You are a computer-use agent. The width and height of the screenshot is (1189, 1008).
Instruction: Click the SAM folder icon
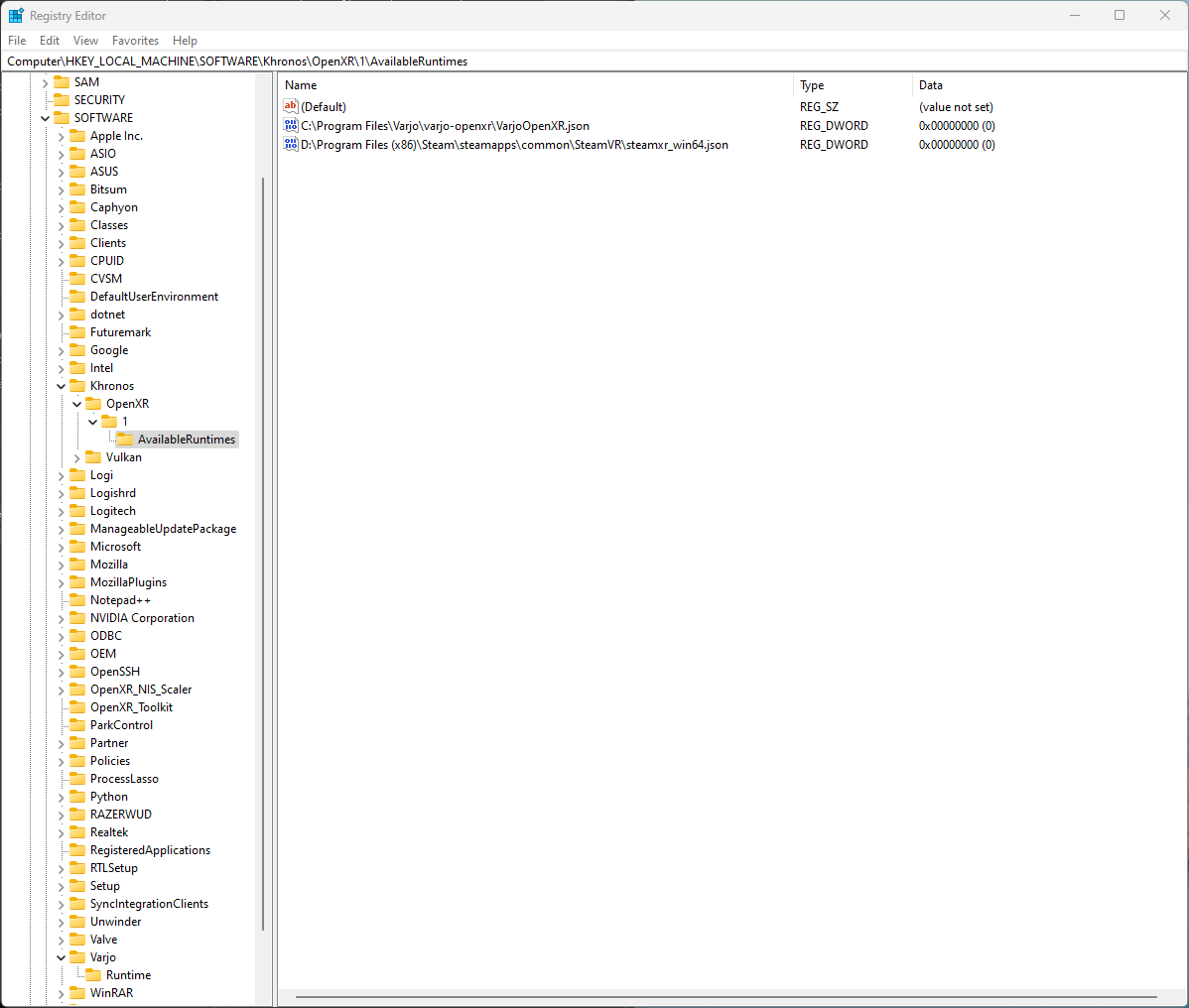[x=62, y=82]
